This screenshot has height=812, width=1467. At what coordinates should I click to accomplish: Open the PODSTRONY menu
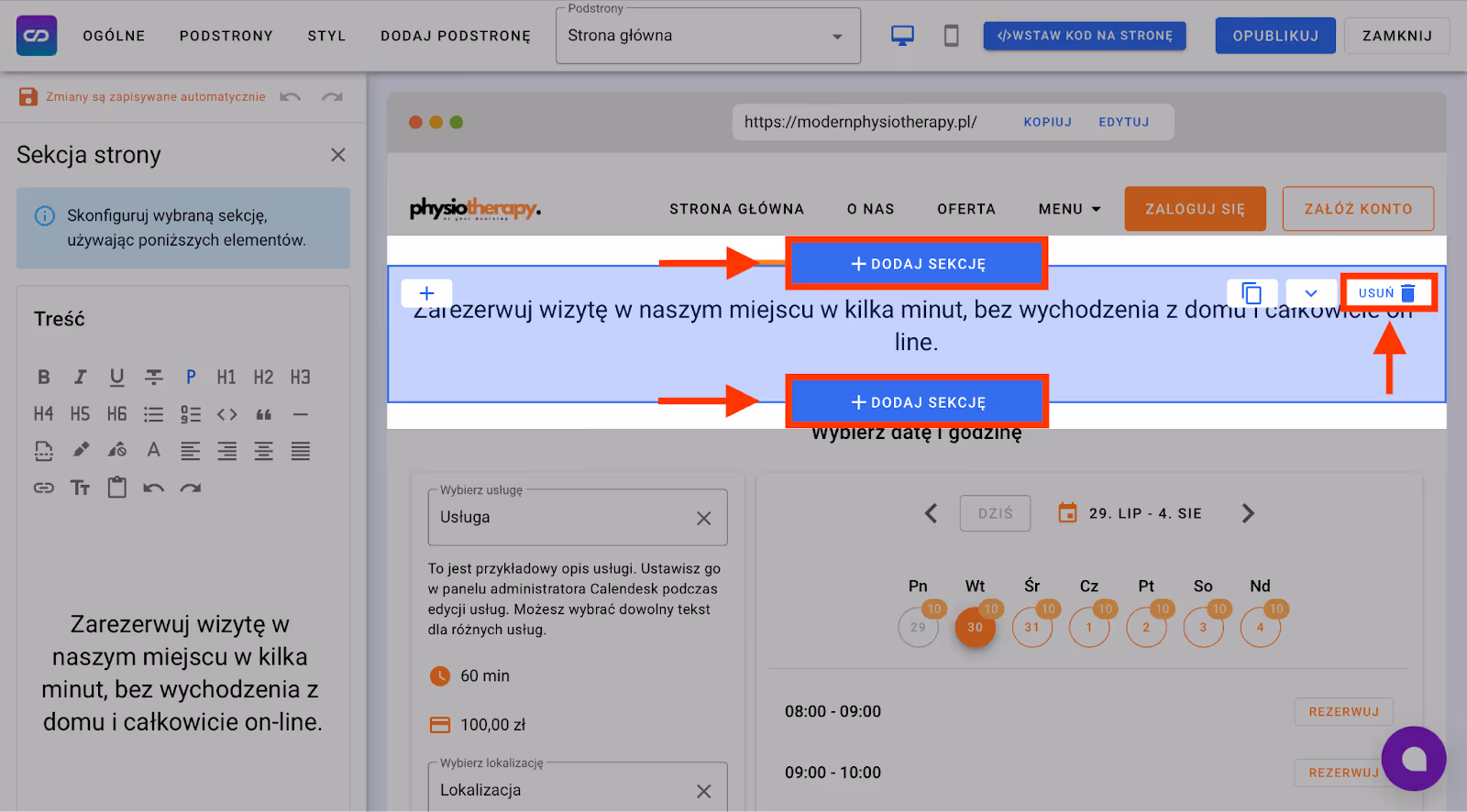[226, 36]
